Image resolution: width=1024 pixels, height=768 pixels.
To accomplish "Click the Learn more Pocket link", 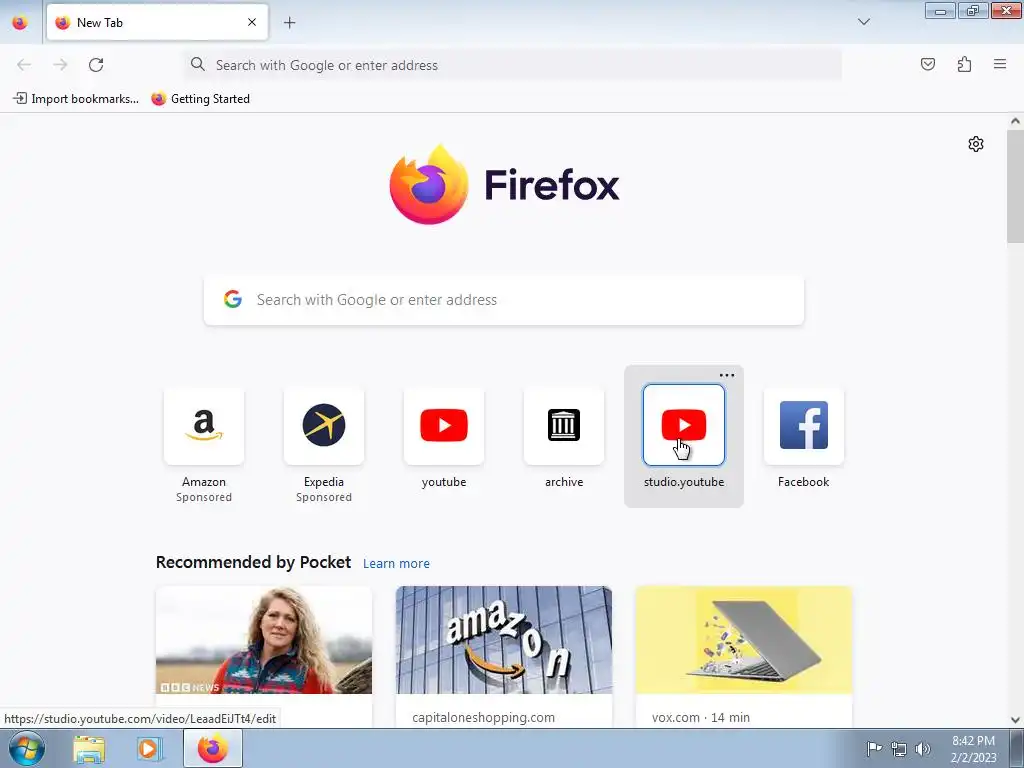I will coord(396,563).
